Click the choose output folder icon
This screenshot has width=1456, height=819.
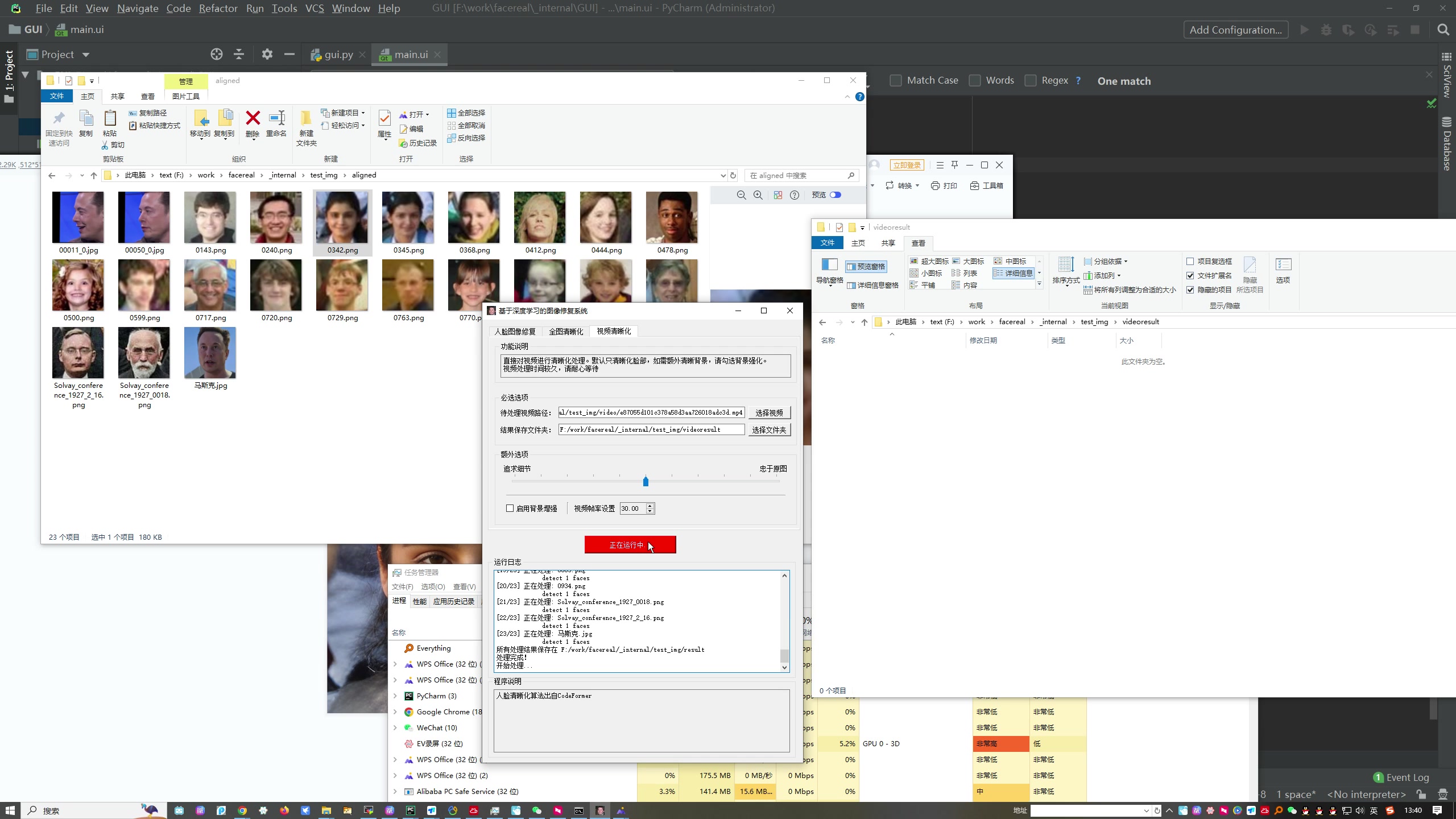(x=768, y=430)
